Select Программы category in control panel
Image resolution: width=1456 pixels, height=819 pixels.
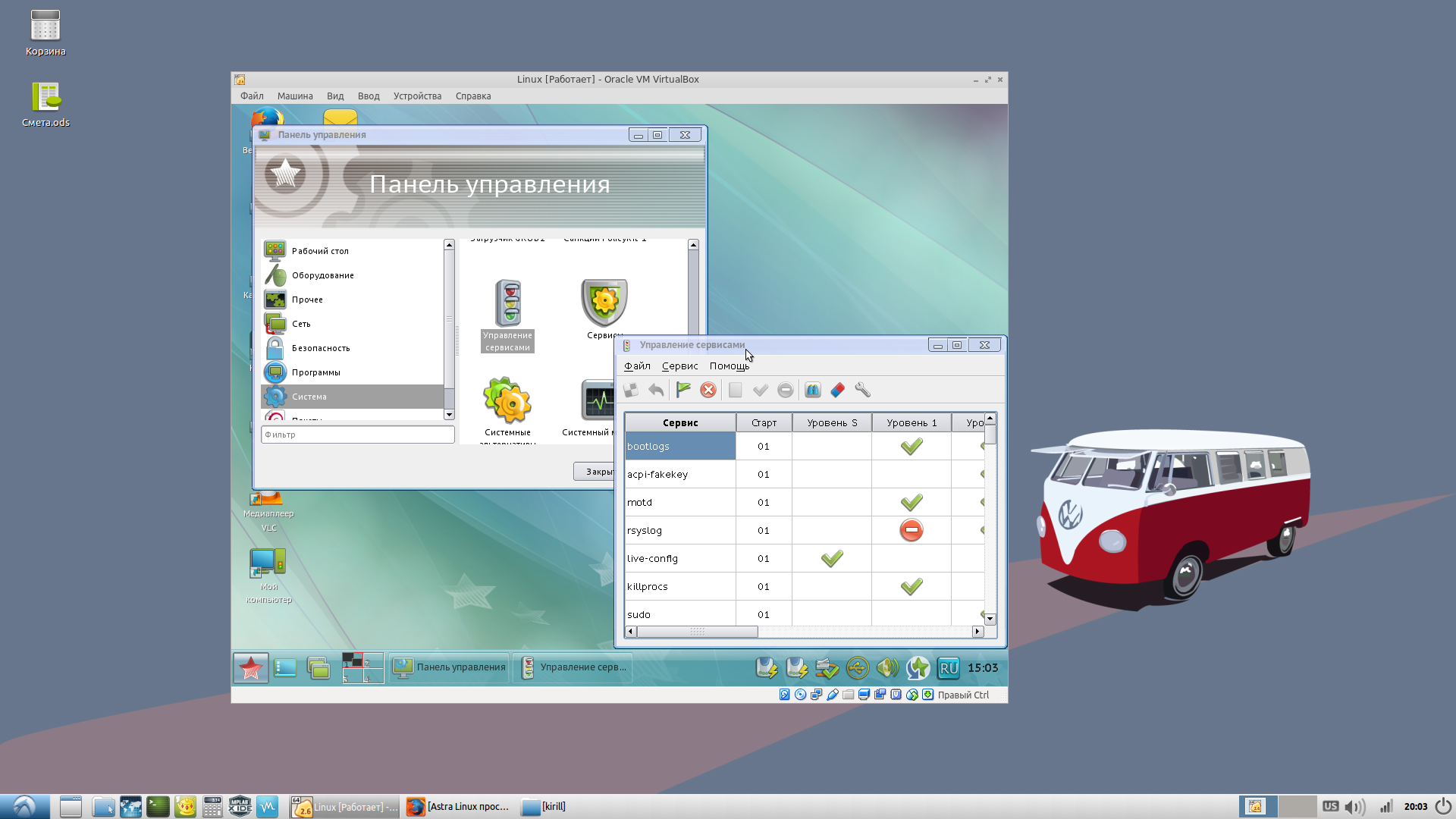coord(353,372)
